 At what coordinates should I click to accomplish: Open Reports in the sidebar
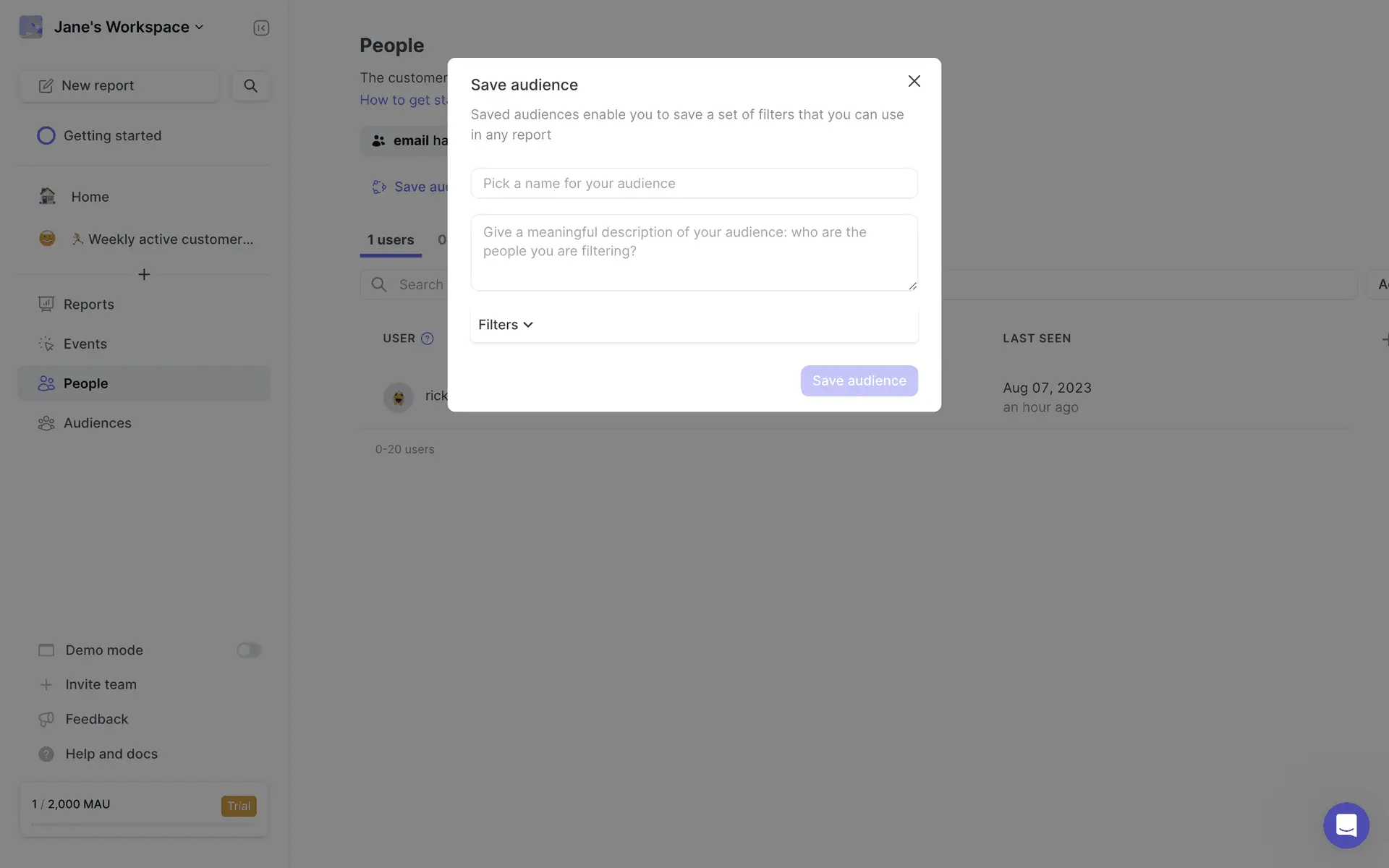pyautogui.click(x=88, y=305)
